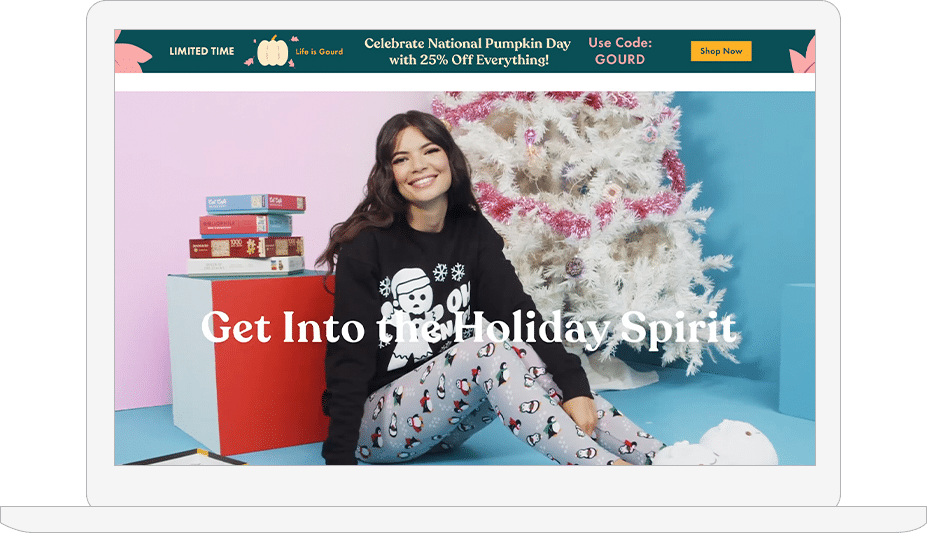The height and width of the screenshot is (533, 927).
Task: Click pink leaf decoration at banner's right
Action: [803, 56]
